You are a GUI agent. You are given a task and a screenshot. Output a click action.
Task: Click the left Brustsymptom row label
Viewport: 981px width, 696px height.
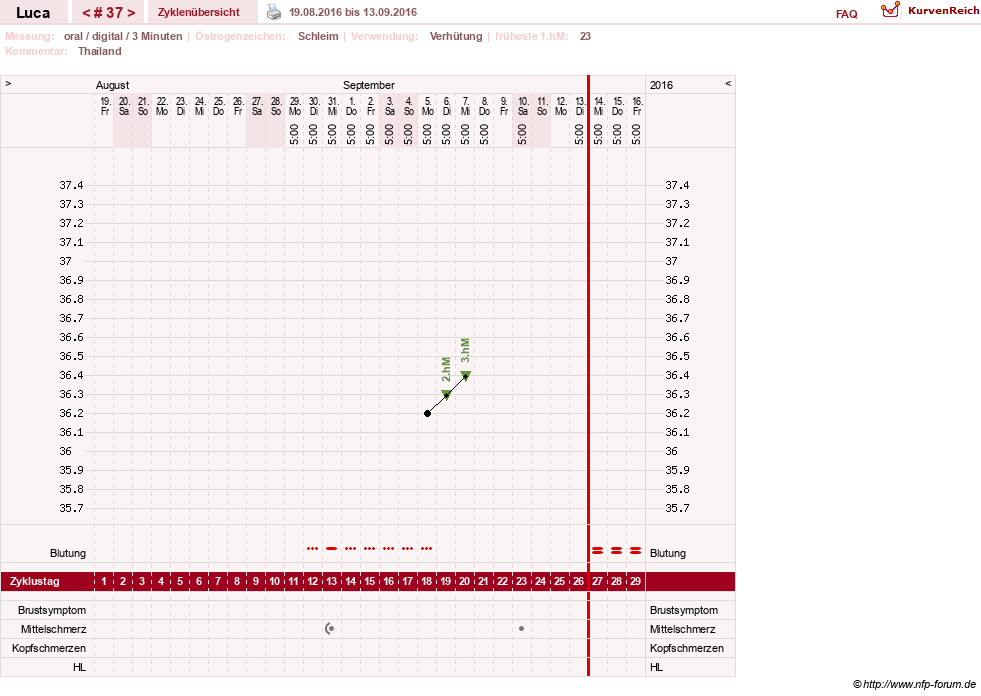coord(52,610)
